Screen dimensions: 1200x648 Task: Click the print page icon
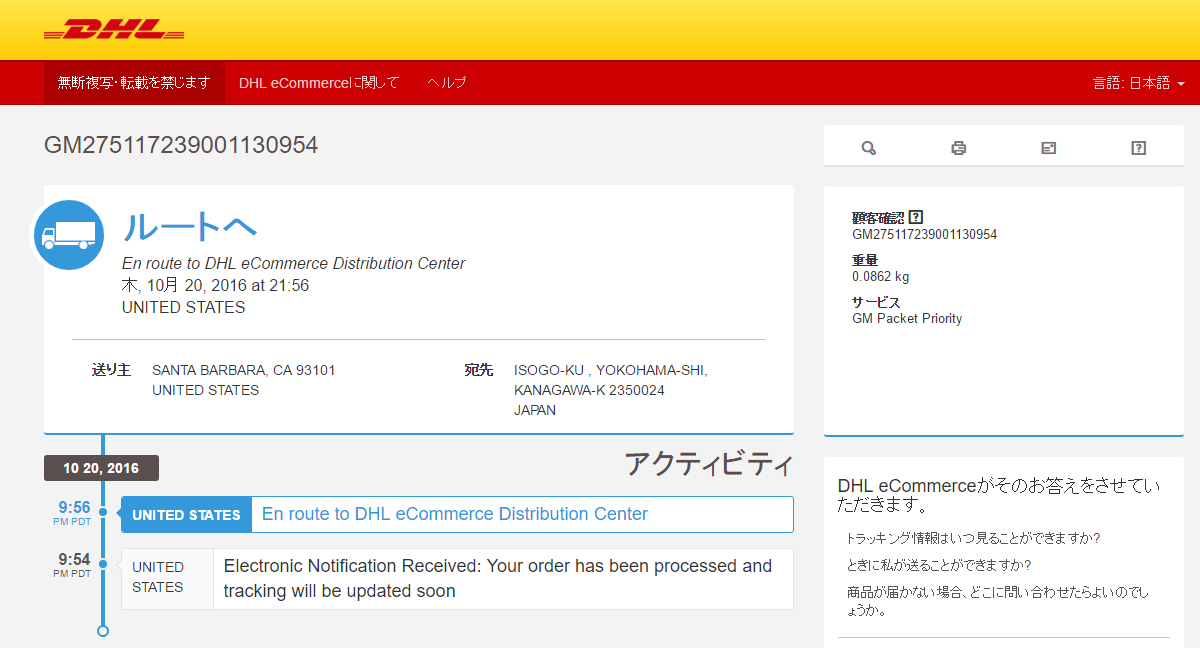(x=958, y=148)
